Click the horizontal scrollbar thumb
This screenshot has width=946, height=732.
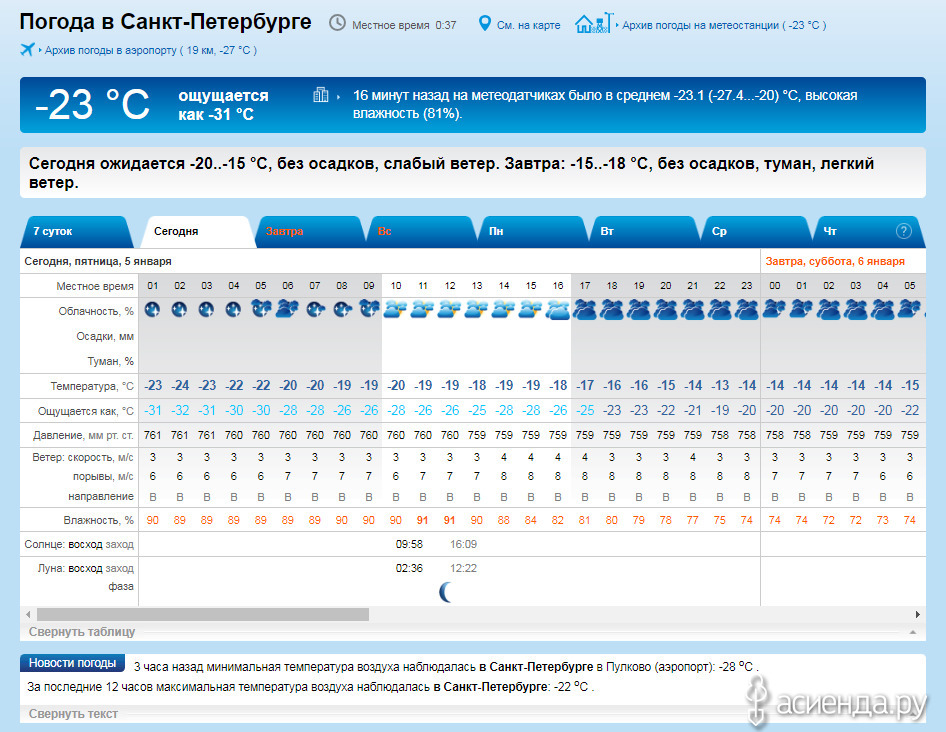tap(203, 614)
